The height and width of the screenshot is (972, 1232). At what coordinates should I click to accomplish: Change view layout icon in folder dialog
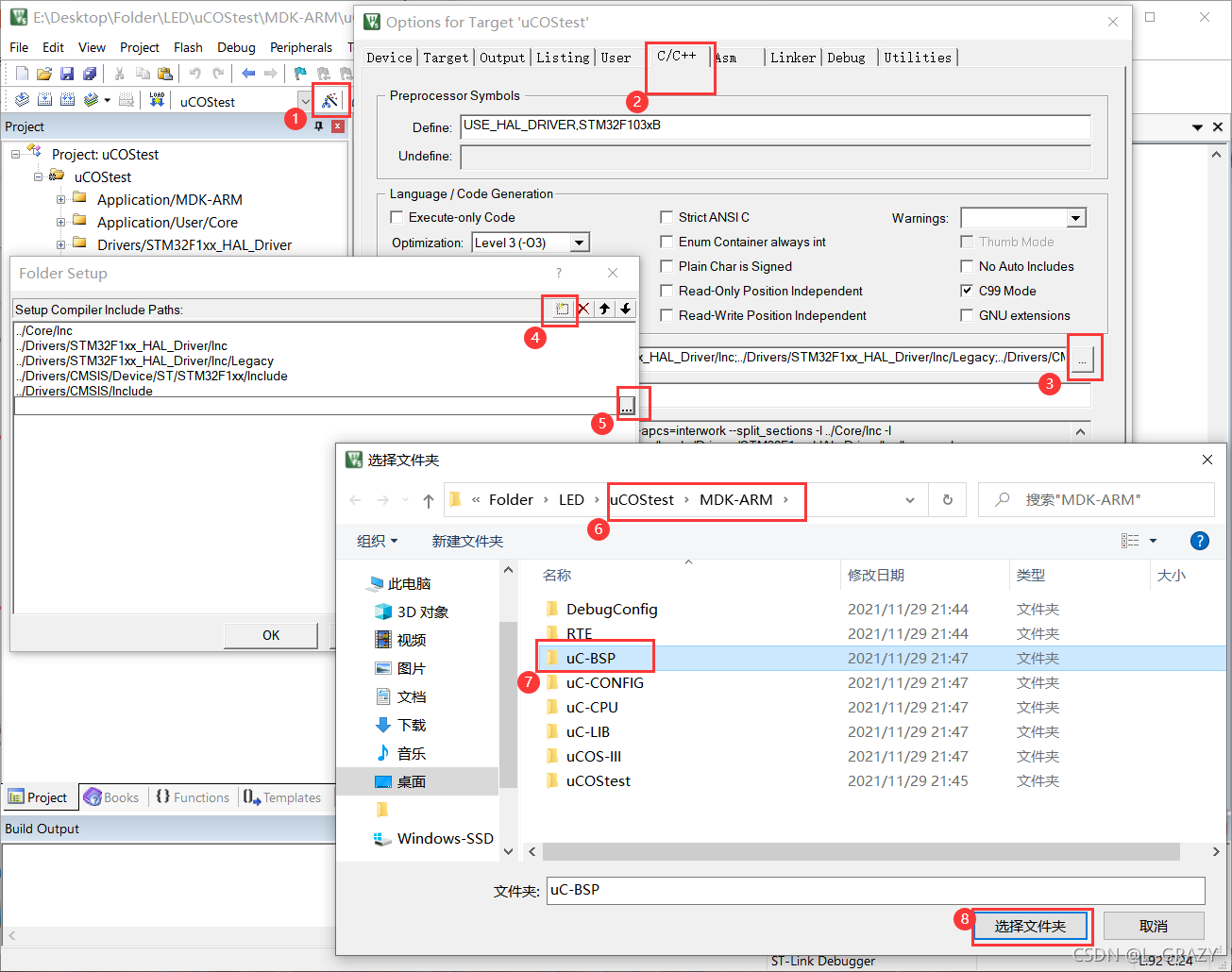tap(1130, 541)
